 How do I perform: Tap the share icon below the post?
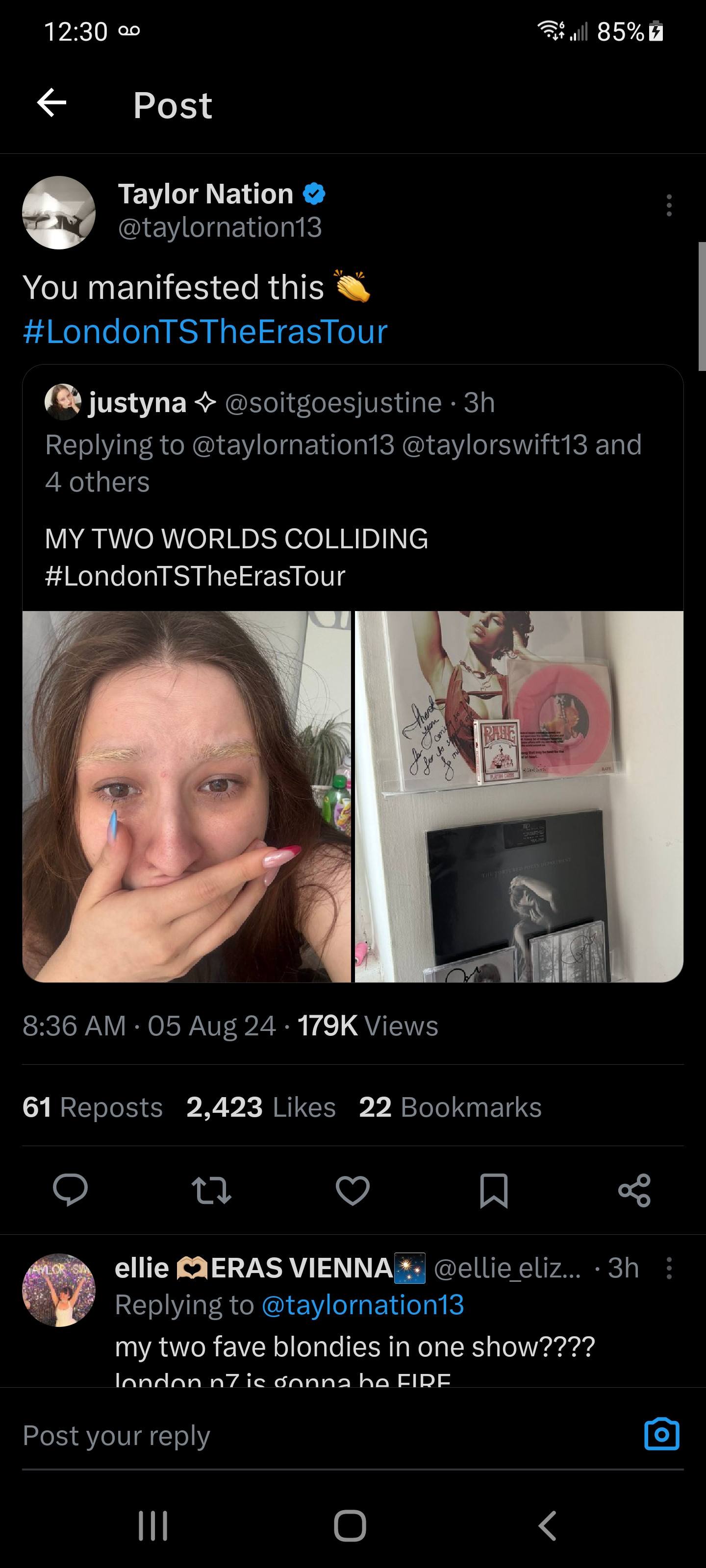pos(634,1191)
